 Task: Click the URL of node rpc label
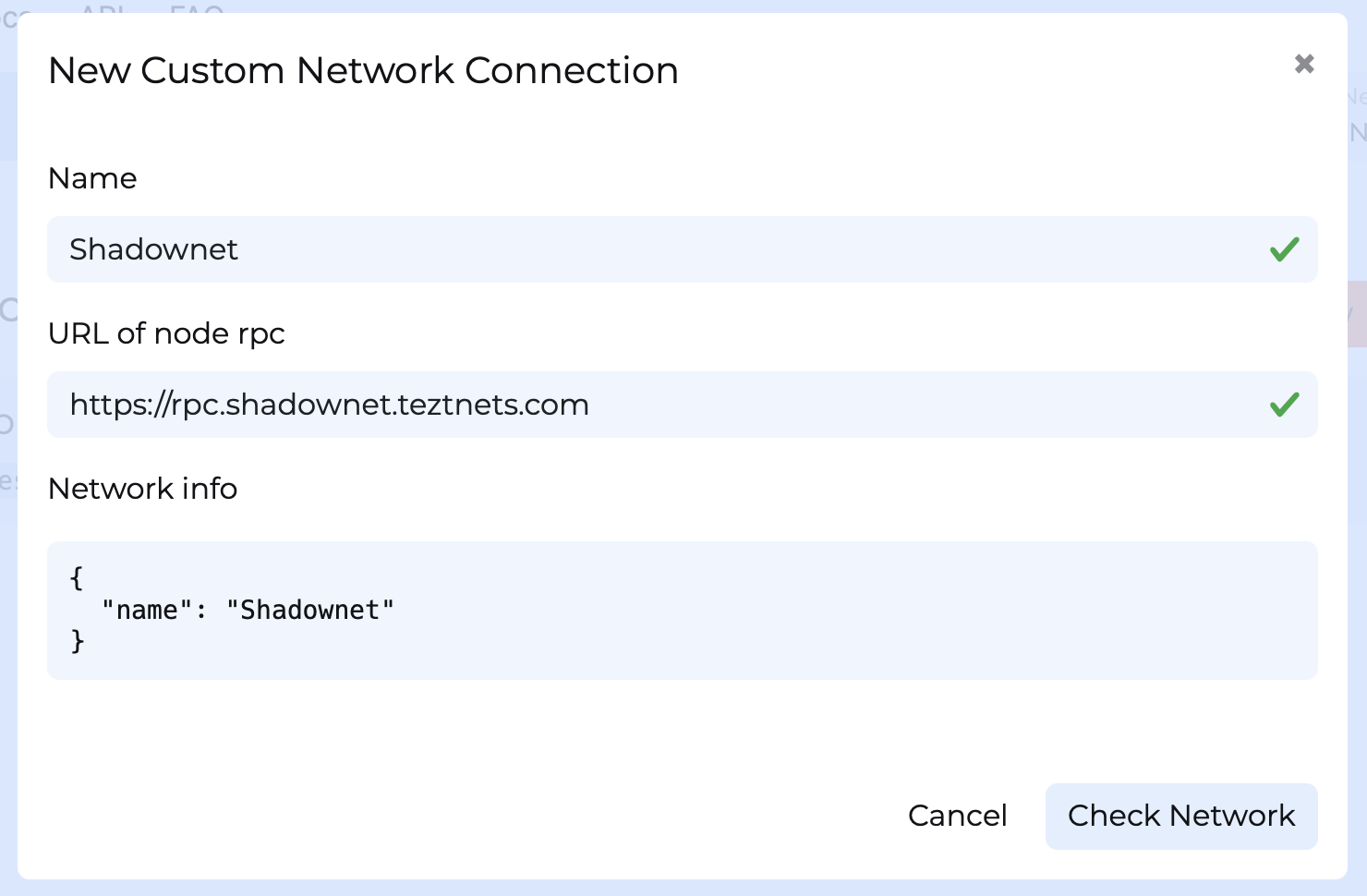tap(167, 333)
